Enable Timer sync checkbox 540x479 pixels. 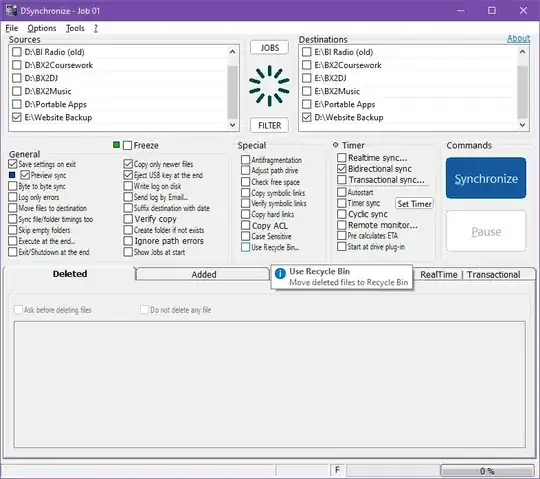[x=342, y=203]
